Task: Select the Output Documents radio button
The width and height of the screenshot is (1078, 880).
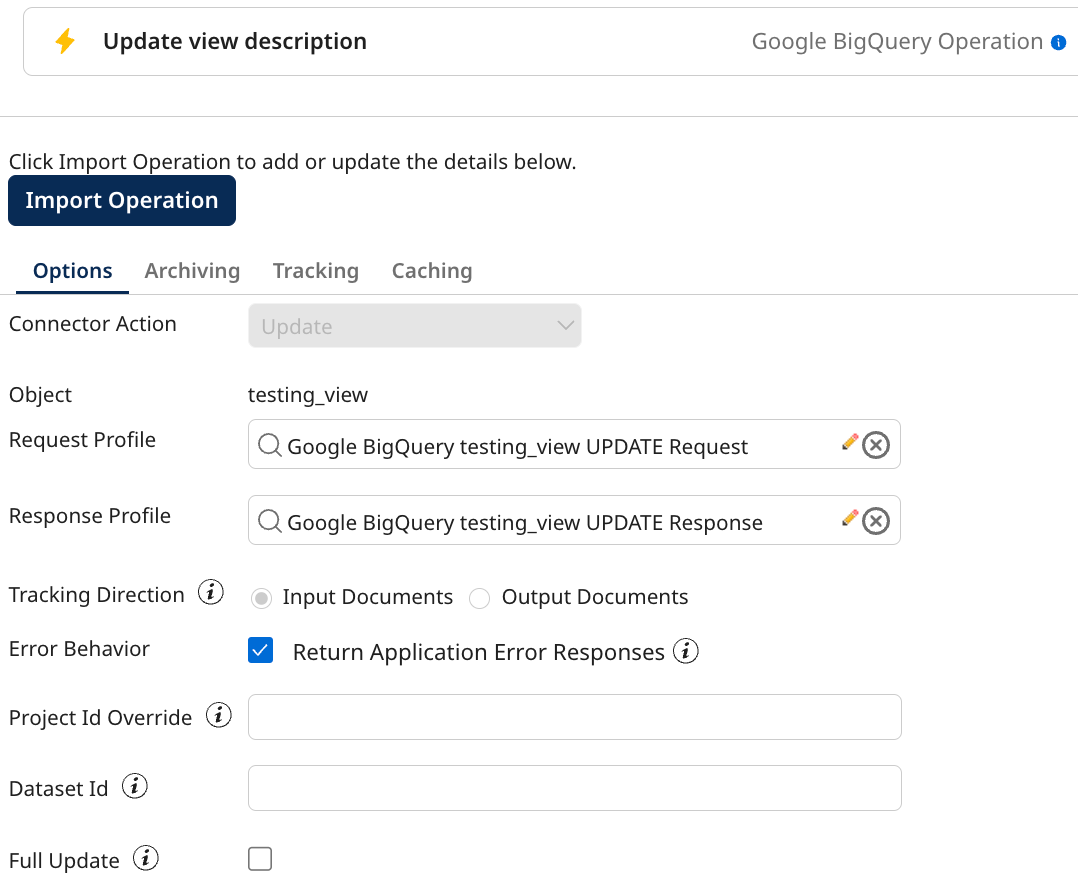Action: click(x=479, y=597)
